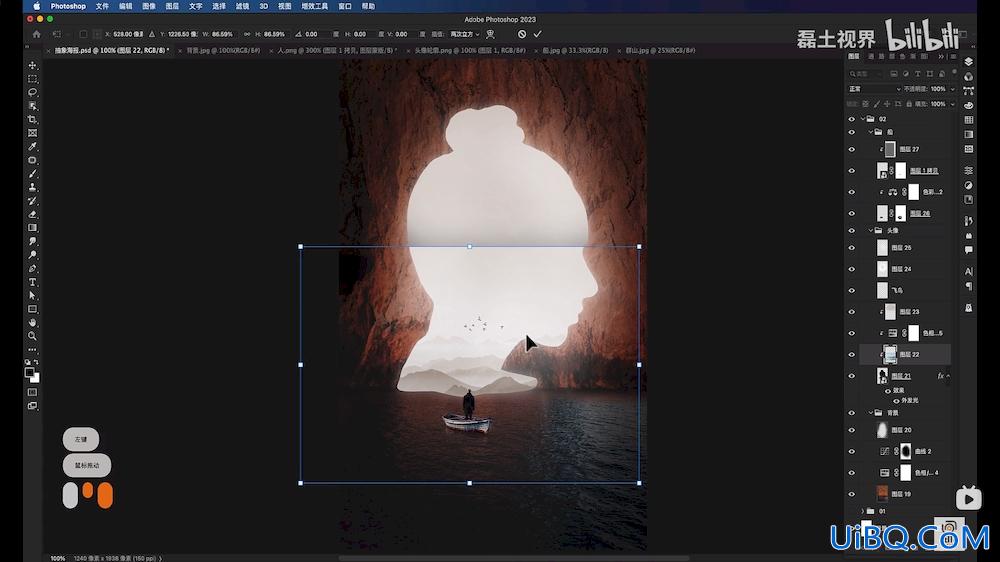Commit the transform with the checkmark

[538, 34]
